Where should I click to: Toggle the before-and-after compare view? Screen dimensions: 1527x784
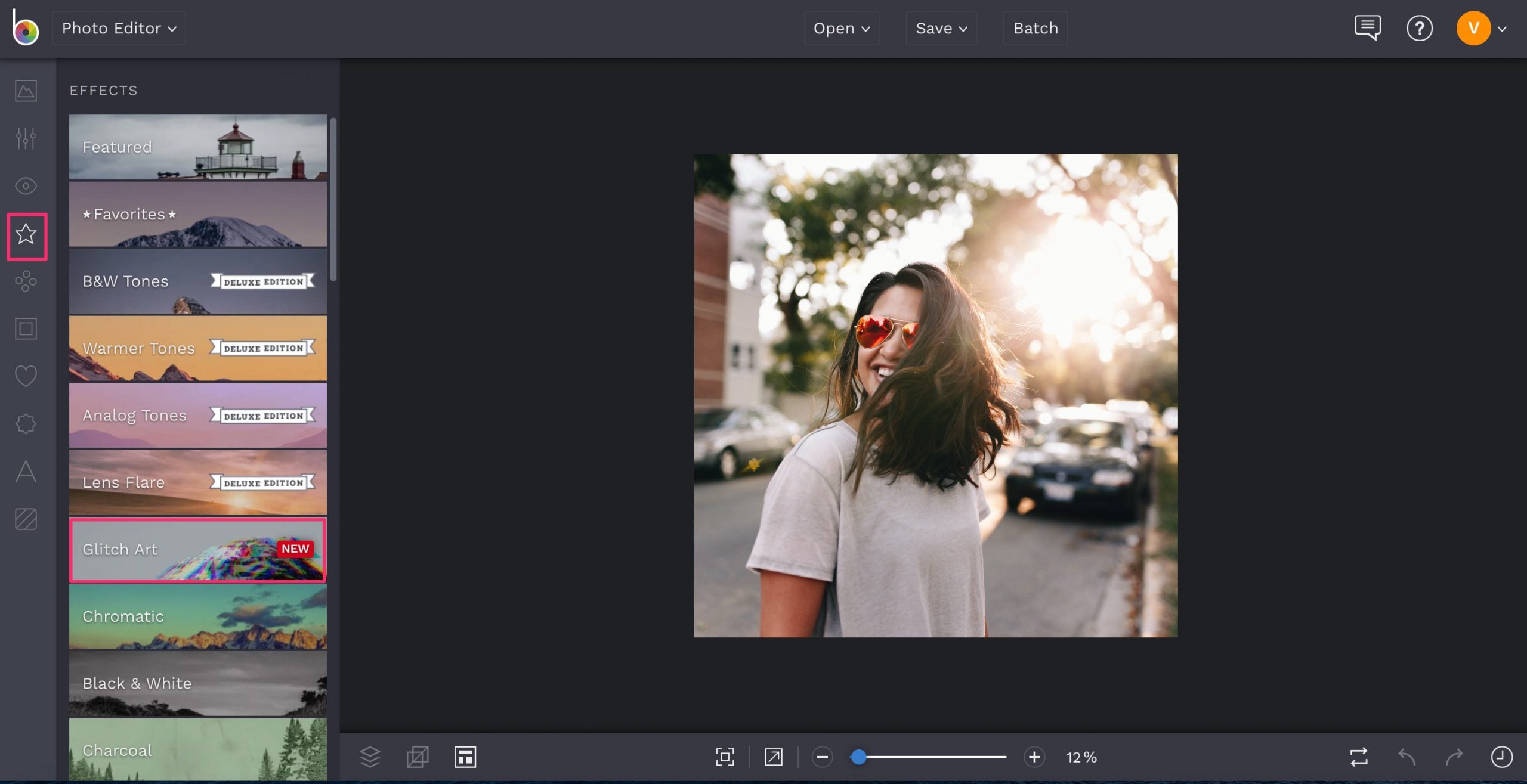[x=1358, y=757]
